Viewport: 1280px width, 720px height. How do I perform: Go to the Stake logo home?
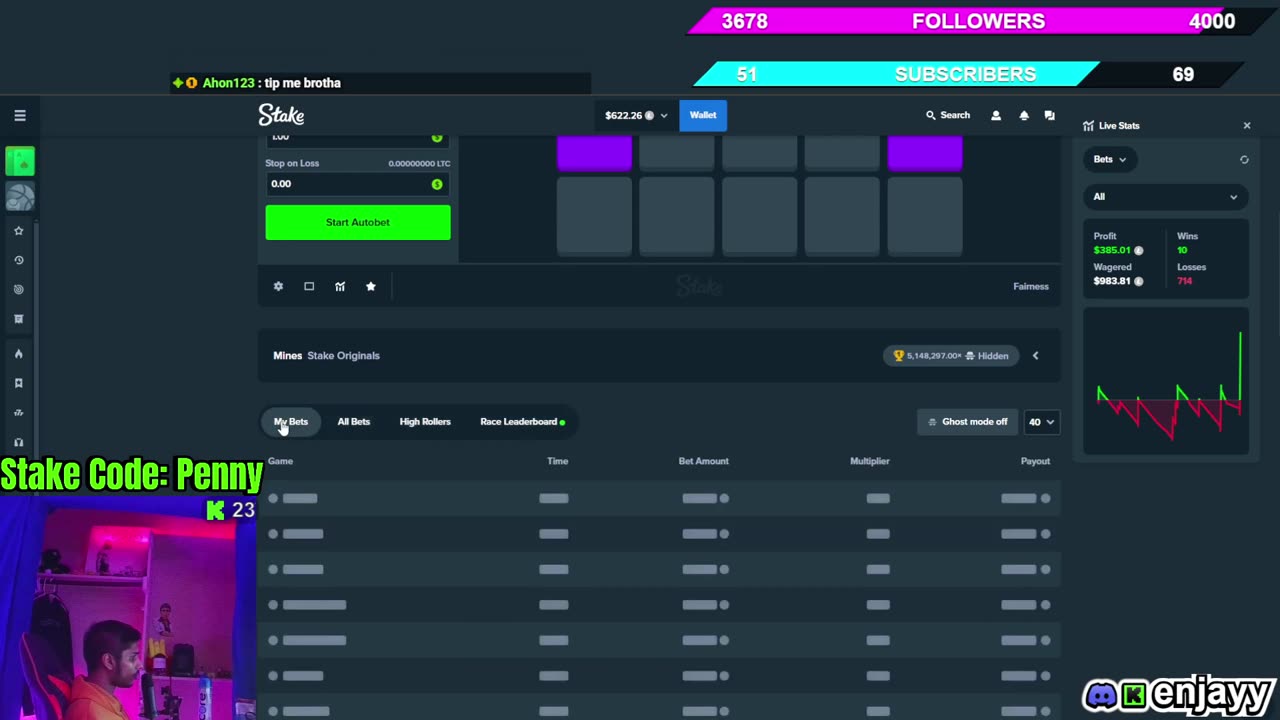[281, 115]
